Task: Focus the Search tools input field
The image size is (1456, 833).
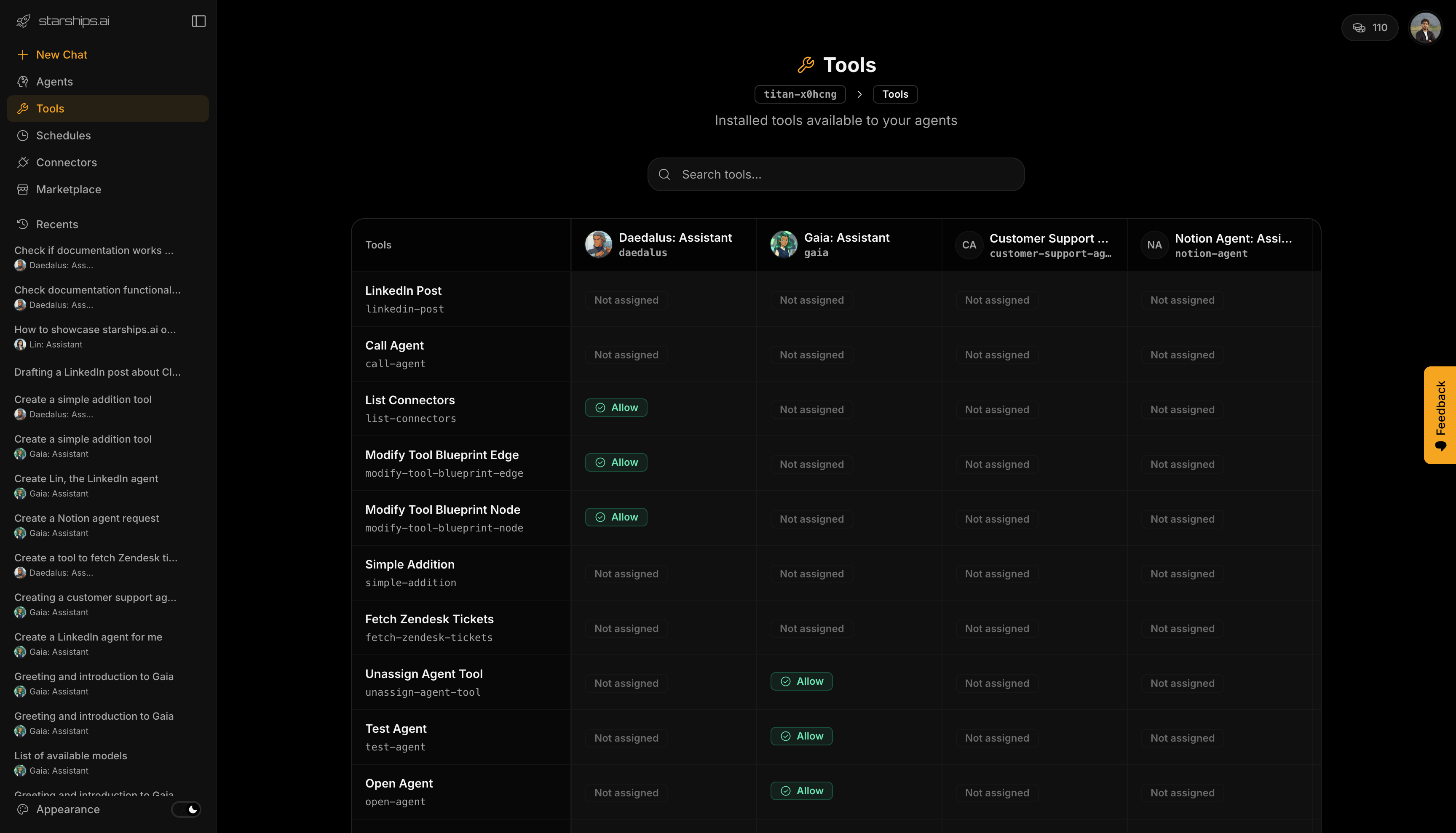Action: 847,174
